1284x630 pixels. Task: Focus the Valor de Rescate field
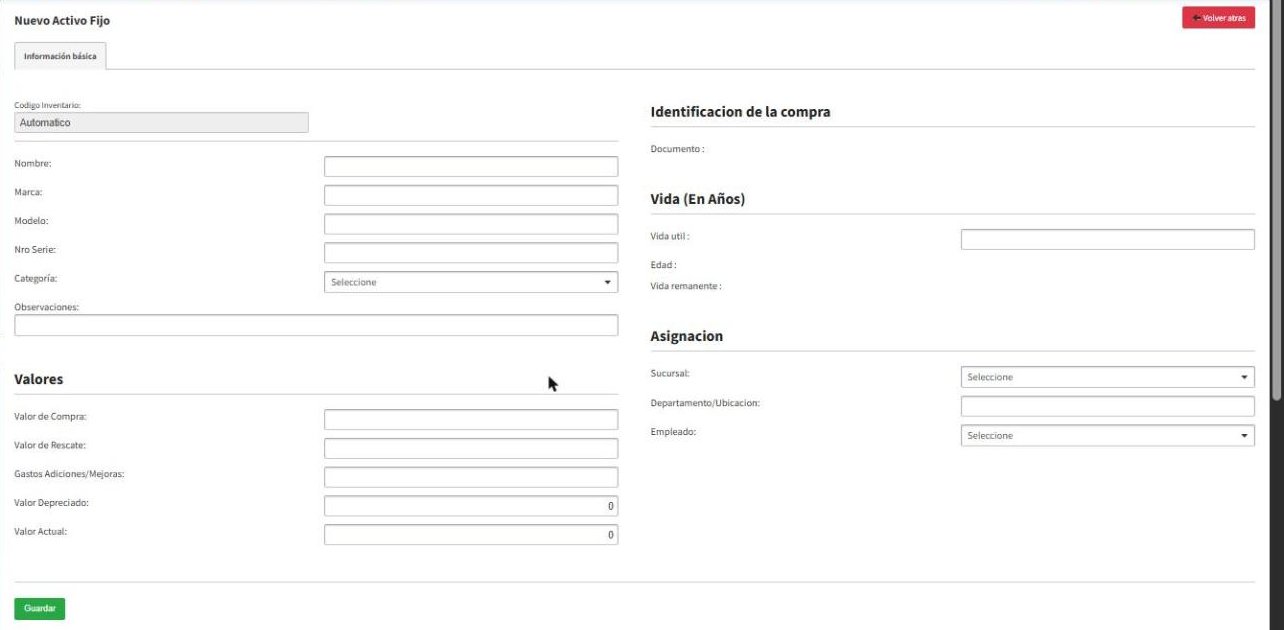pos(471,448)
